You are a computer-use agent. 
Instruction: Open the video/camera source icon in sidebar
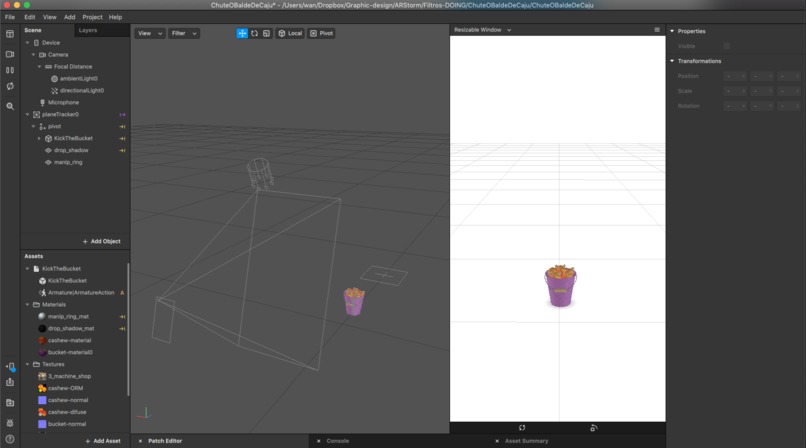coord(10,54)
